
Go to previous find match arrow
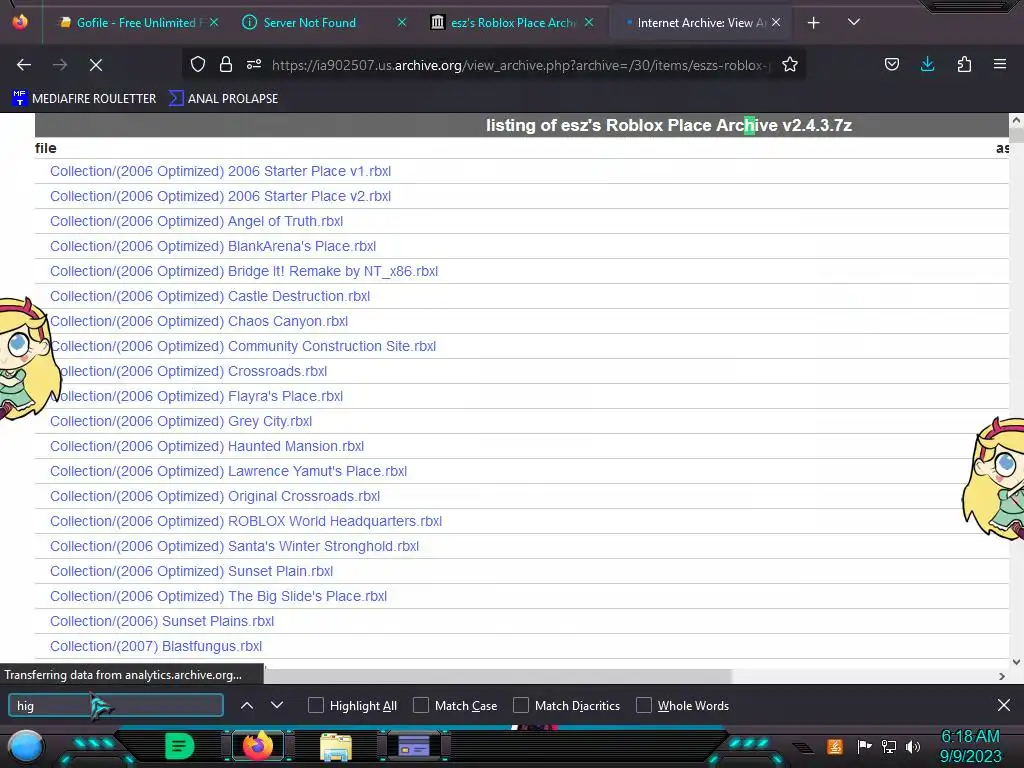[247, 705]
